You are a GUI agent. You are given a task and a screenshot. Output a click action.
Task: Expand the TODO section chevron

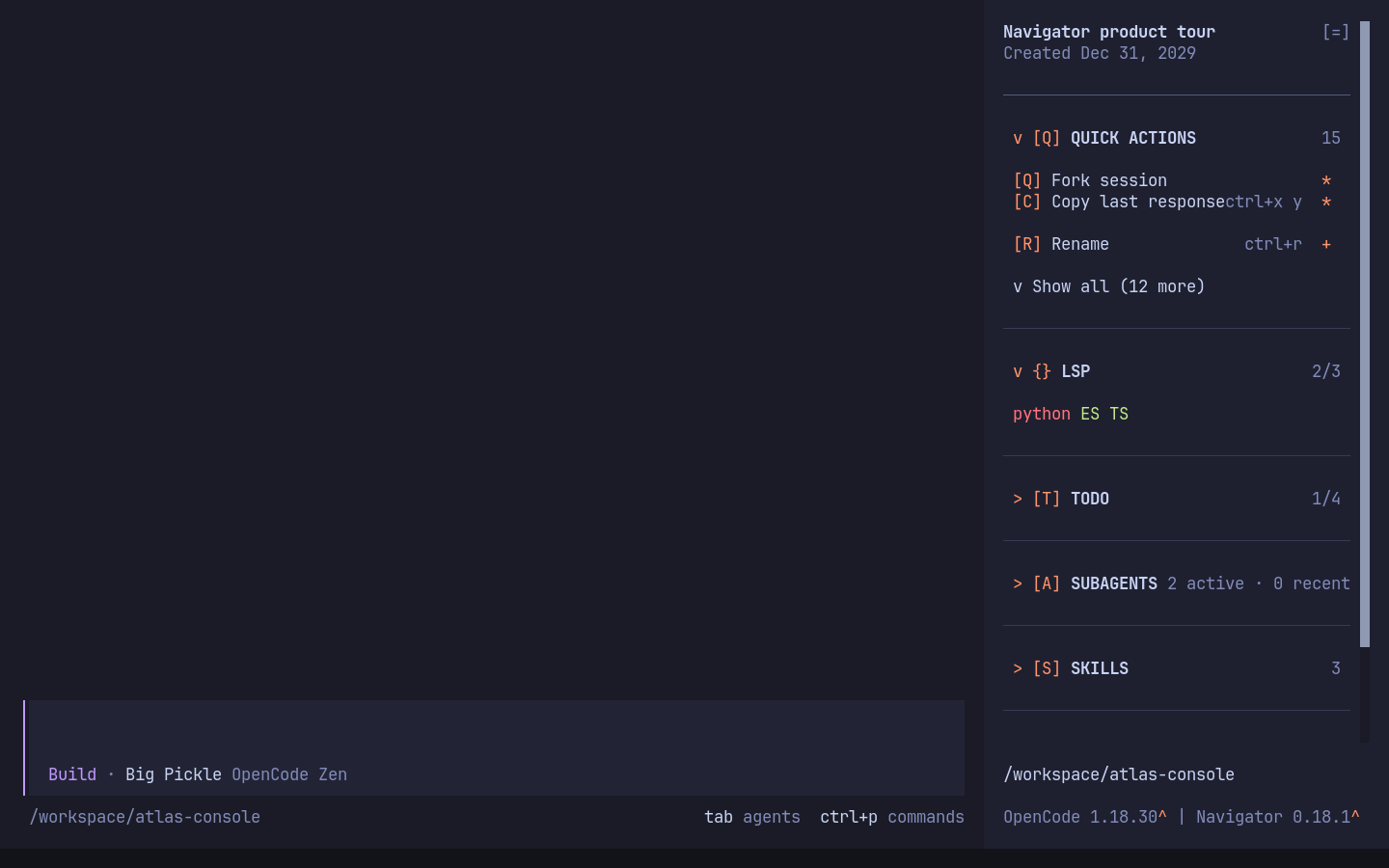click(x=1018, y=499)
